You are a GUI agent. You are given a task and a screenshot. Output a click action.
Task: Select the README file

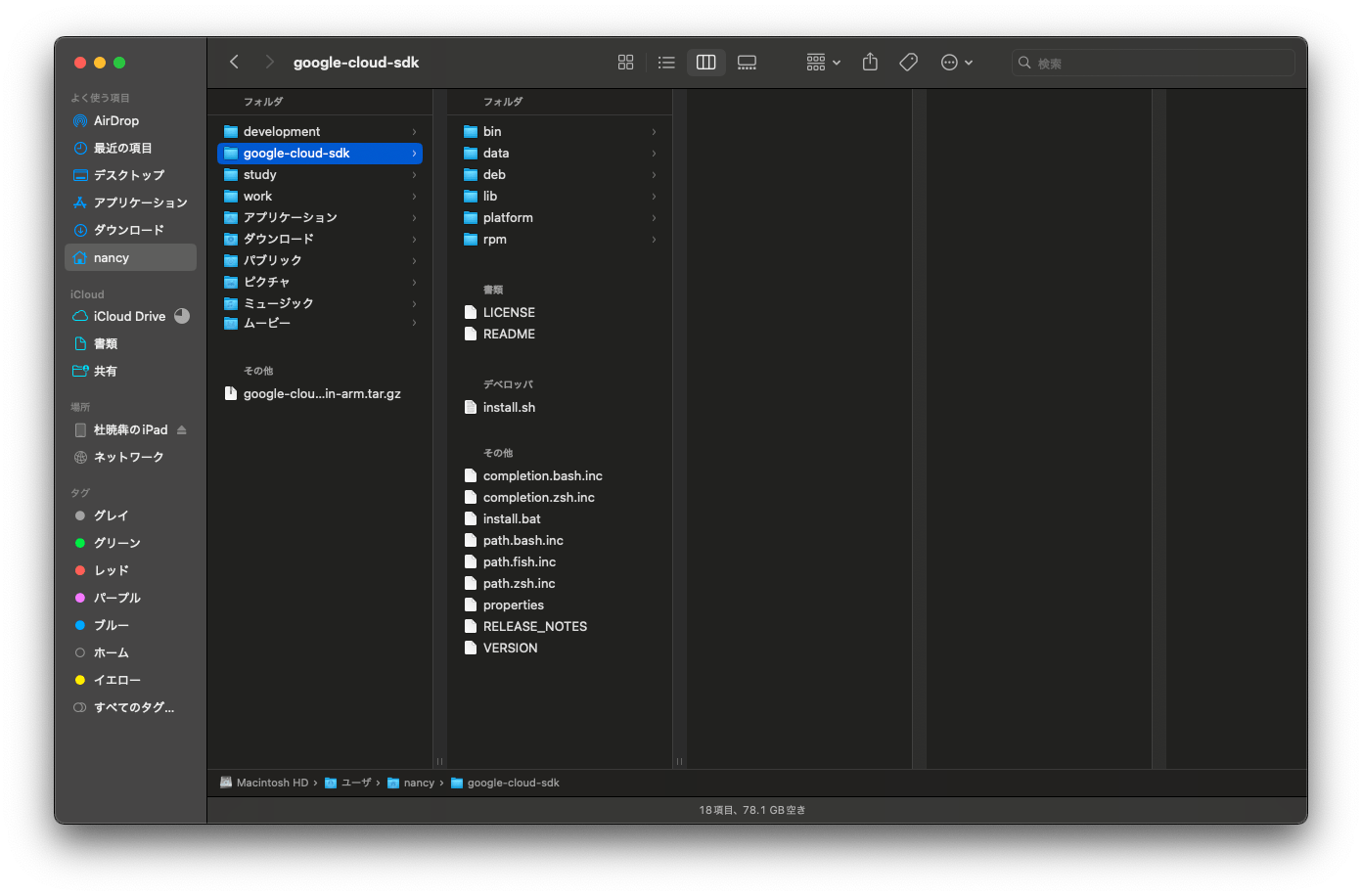[560, 335]
